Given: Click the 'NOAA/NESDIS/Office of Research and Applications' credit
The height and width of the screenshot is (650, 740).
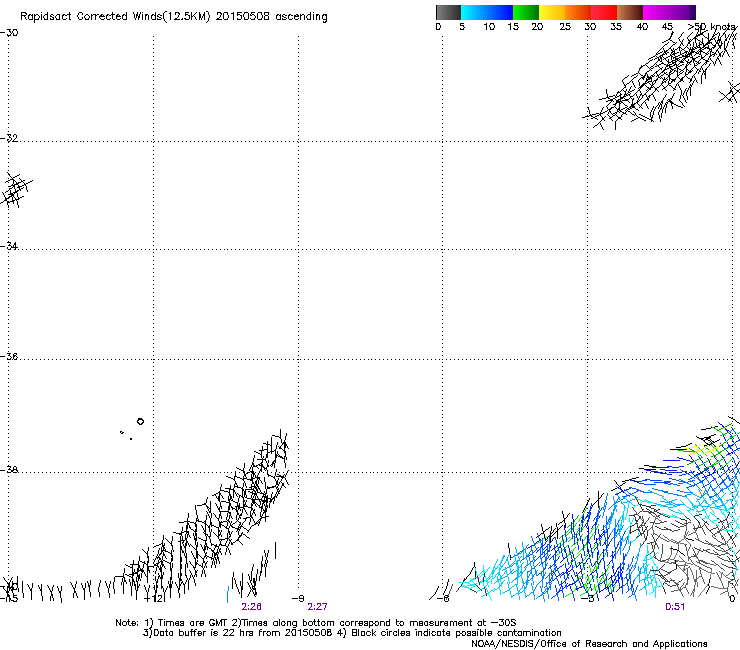Looking at the screenshot, I should coord(589,644).
